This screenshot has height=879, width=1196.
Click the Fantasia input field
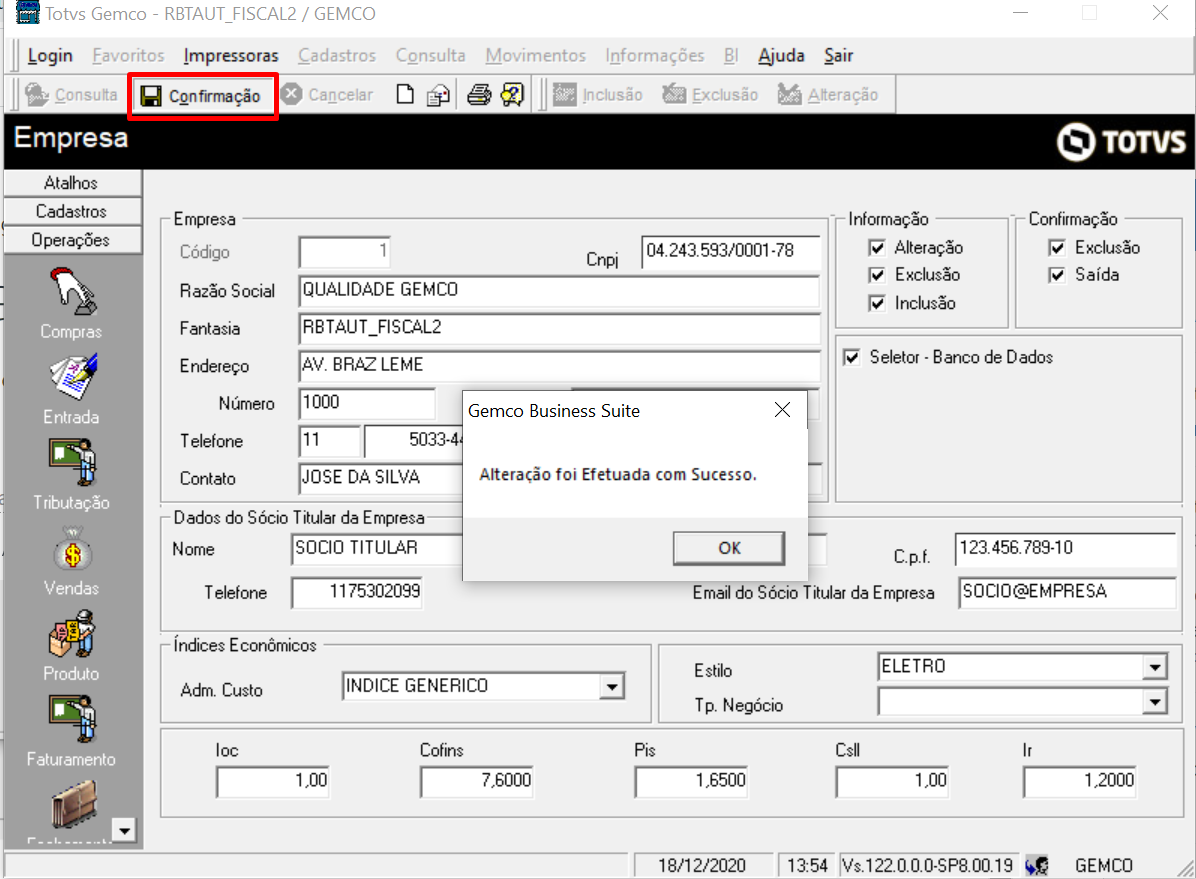click(x=559, y=328)
